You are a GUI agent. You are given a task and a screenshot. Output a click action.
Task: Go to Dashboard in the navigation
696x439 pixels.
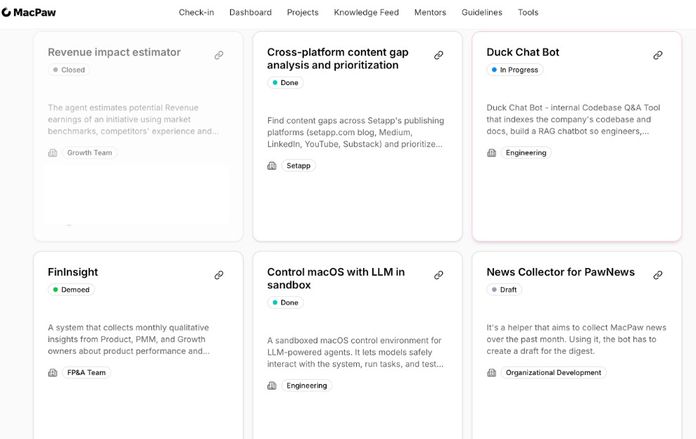point(250,12)
